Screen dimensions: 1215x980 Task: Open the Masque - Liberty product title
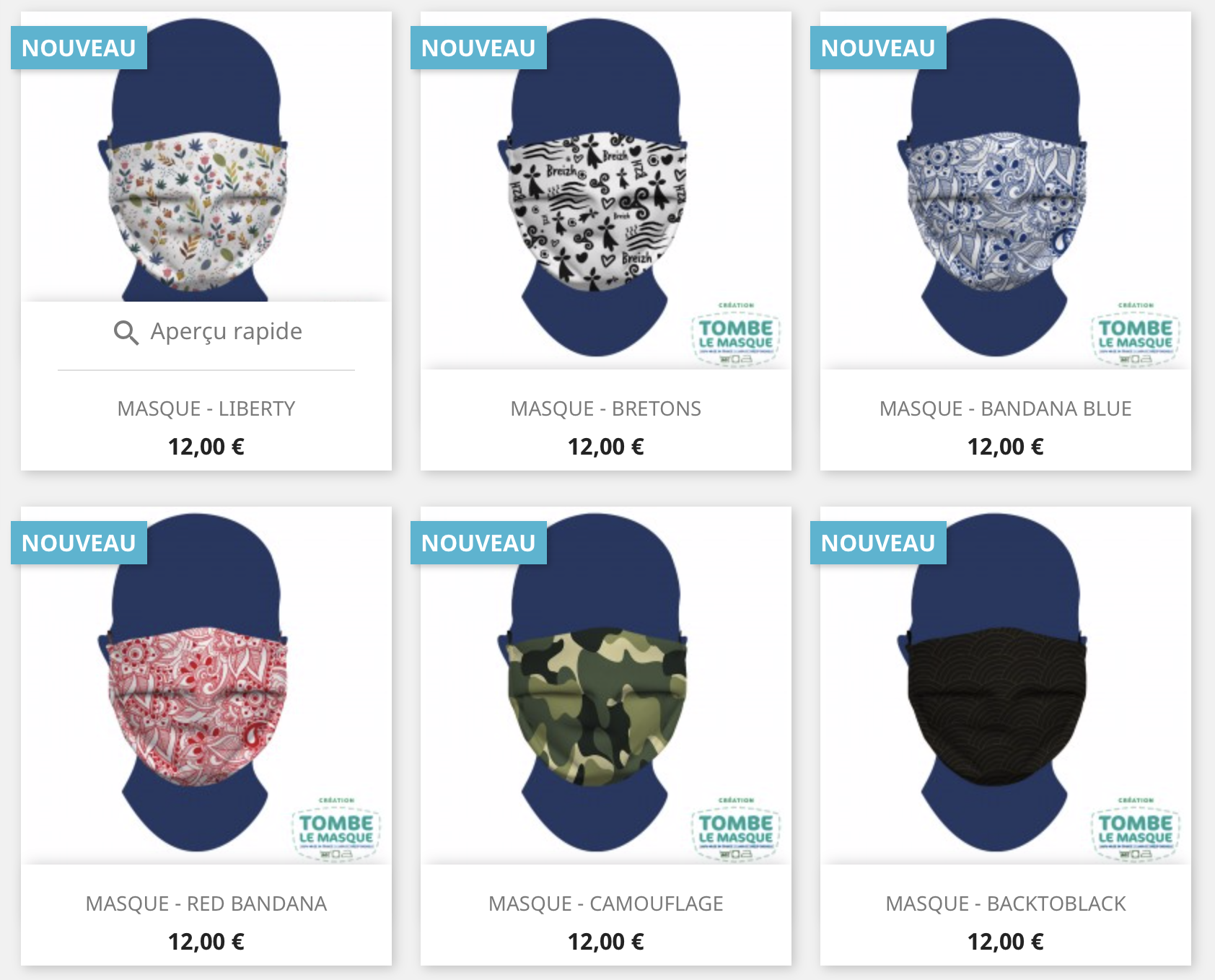(x=206, y=408)
